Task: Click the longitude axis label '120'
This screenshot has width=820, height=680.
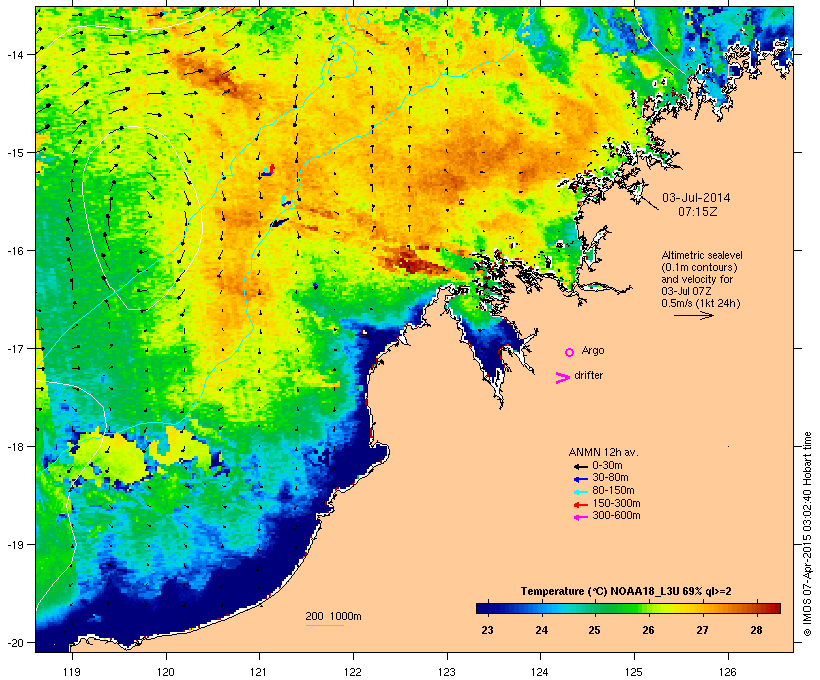Action: (x=166, y=672)
